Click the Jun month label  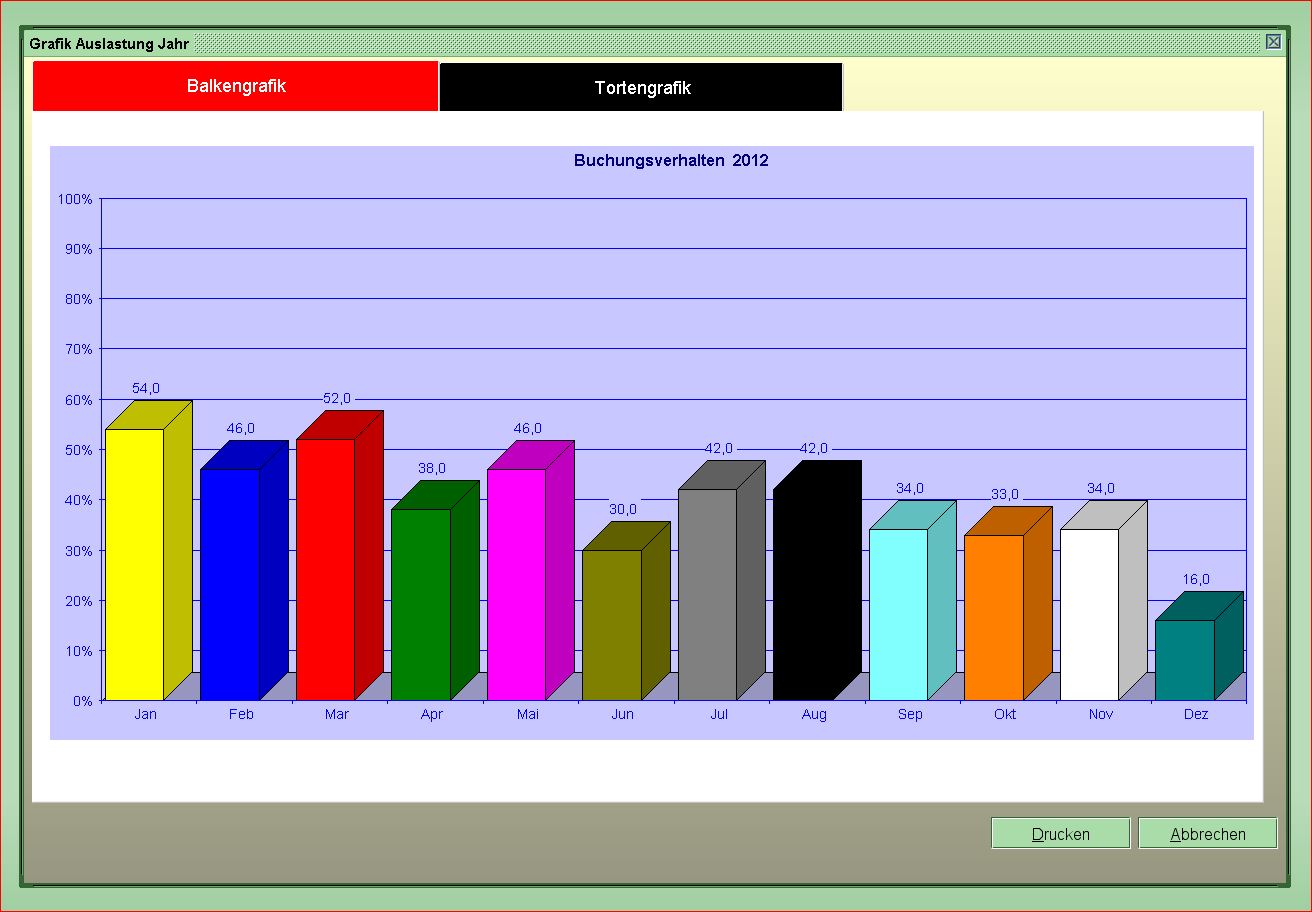coord(623,714)
